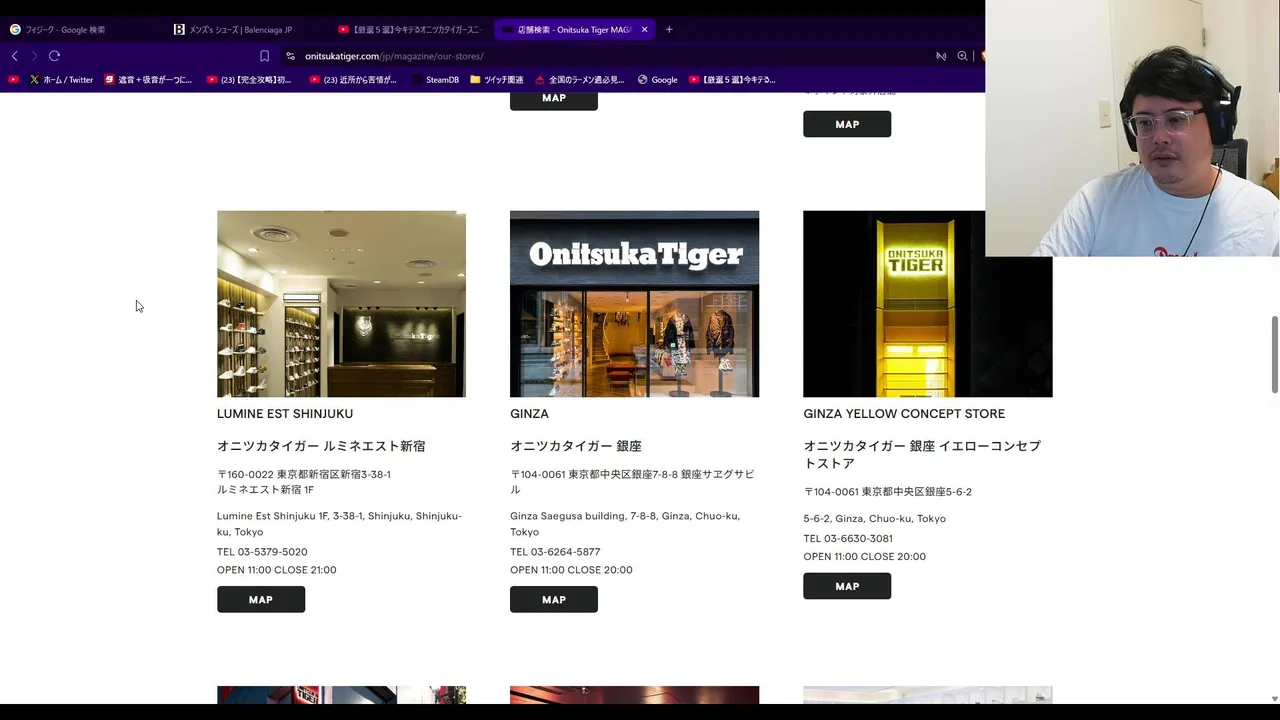
Task: Click the zoom magnifier icon in address bar
Action: pos(962,56)
